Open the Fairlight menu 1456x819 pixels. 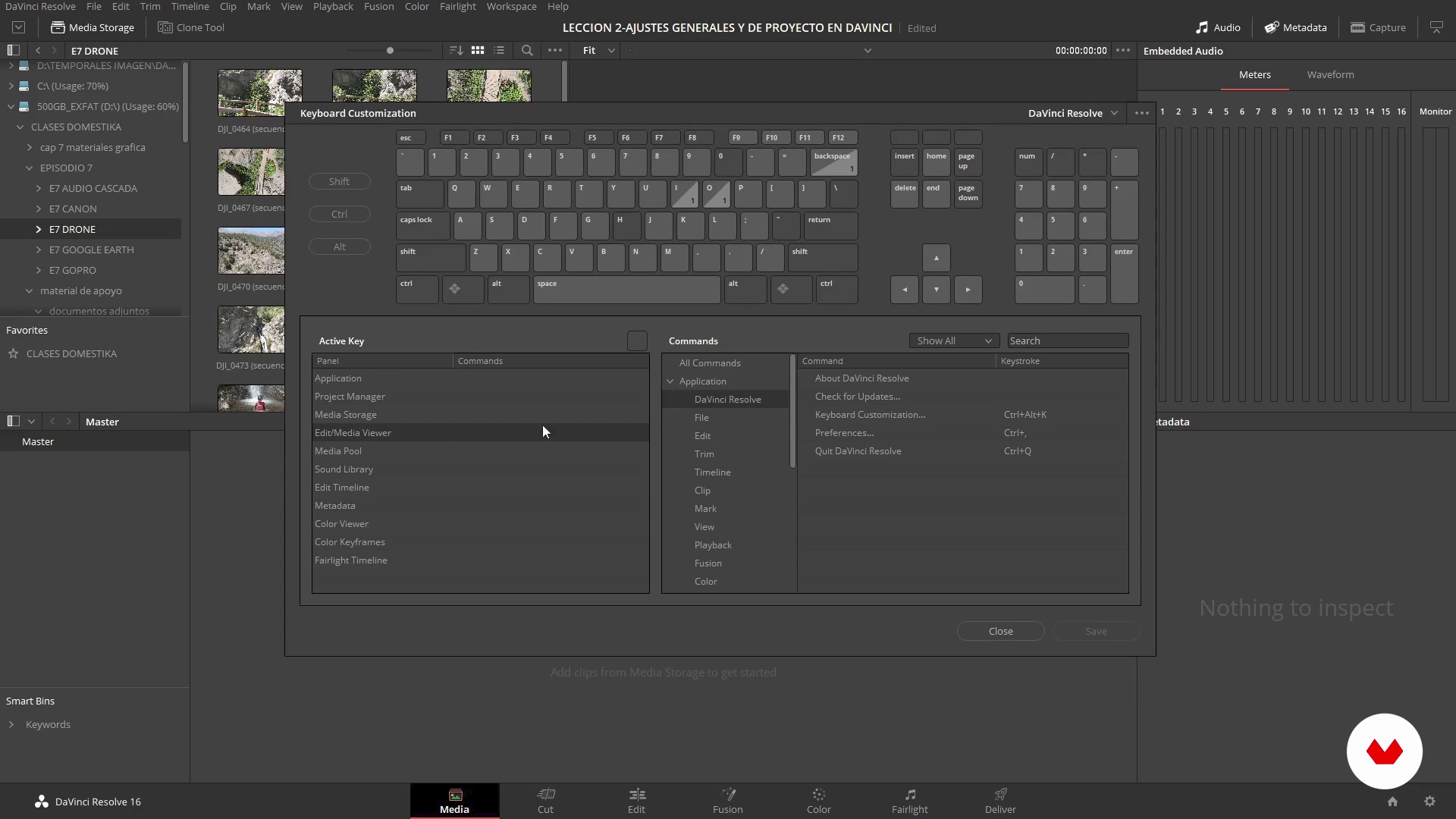(457, 6)
